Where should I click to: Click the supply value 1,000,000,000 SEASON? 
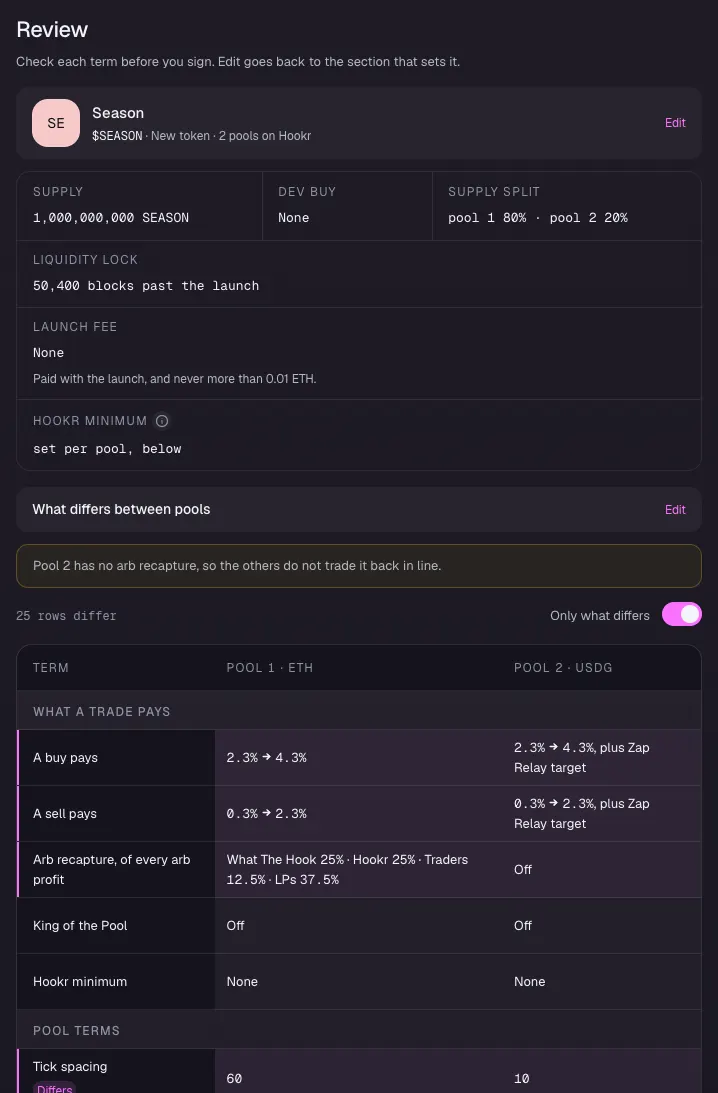[111, 217]
